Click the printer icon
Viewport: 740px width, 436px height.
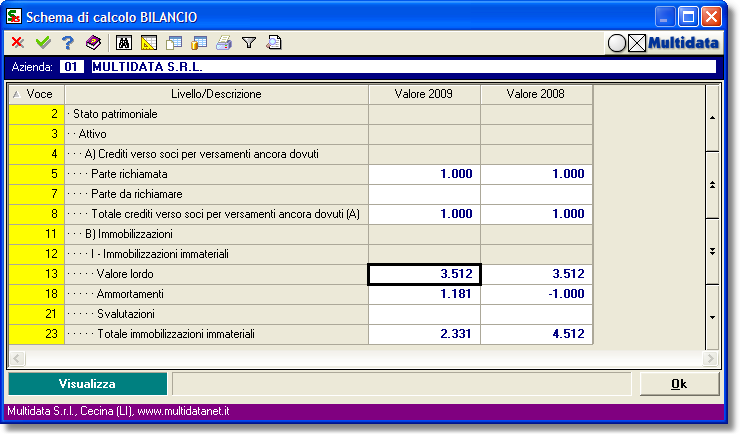[x=224, y=42]
